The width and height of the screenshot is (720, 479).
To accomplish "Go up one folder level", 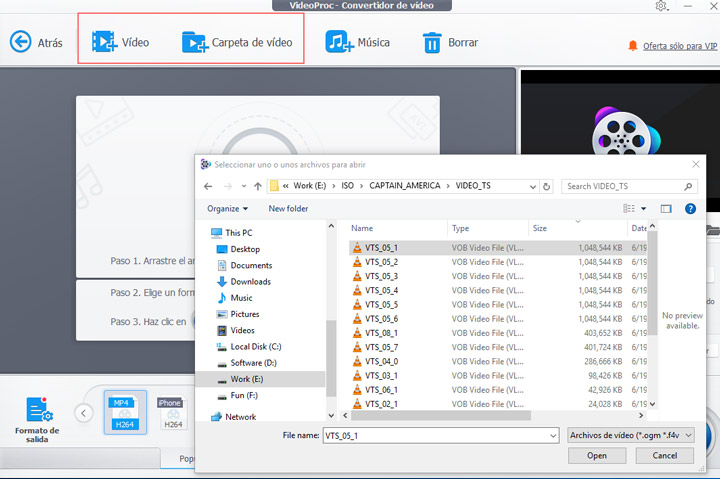I will pos(258,186).
